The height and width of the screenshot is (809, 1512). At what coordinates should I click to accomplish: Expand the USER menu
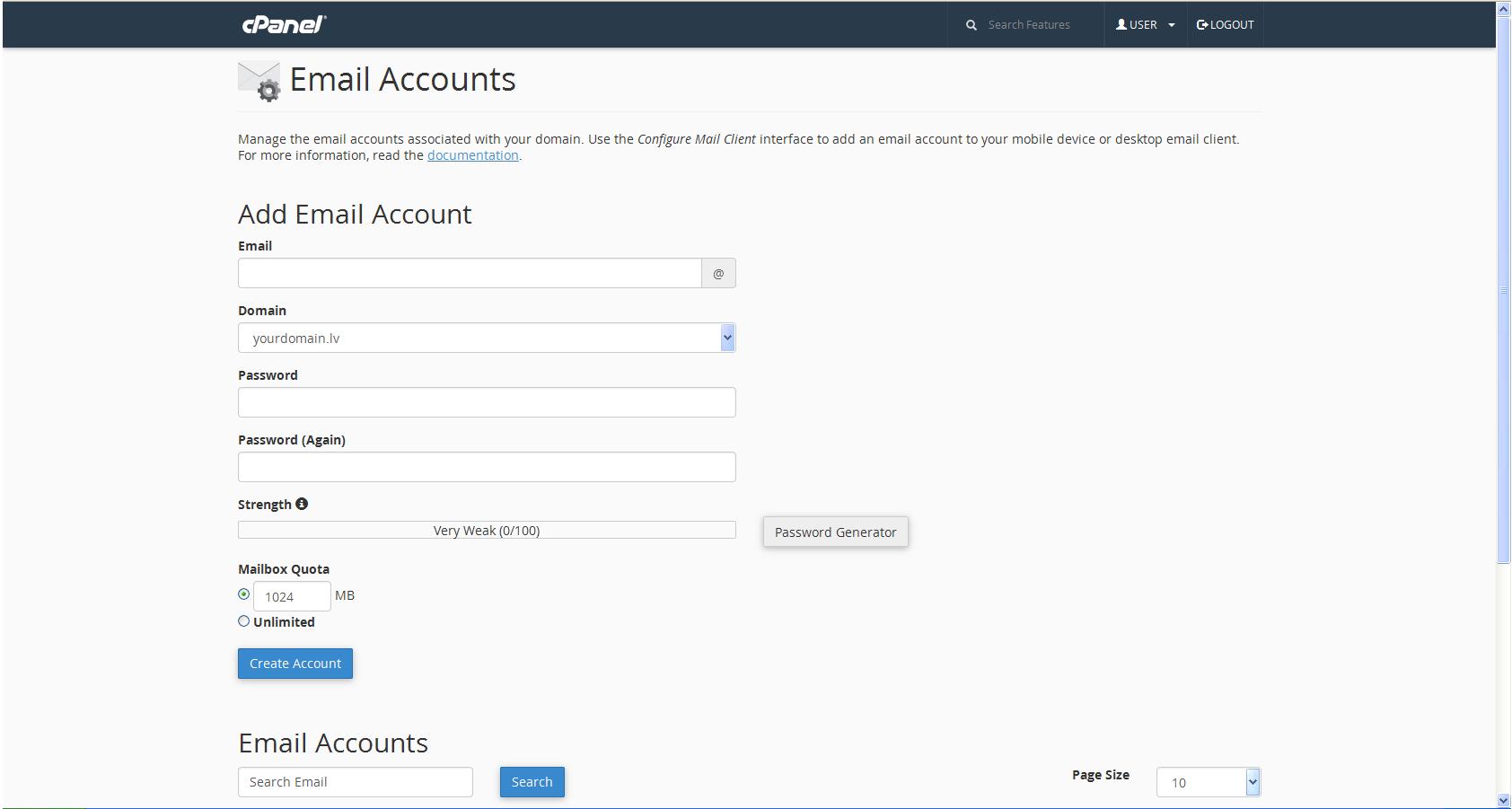click(1146, 25)
